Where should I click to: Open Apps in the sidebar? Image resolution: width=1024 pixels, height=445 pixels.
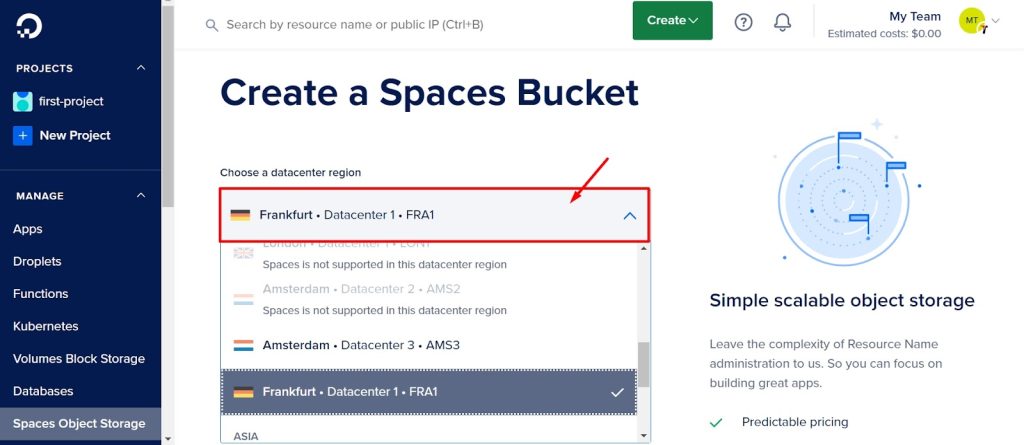[x=27, y=229]
